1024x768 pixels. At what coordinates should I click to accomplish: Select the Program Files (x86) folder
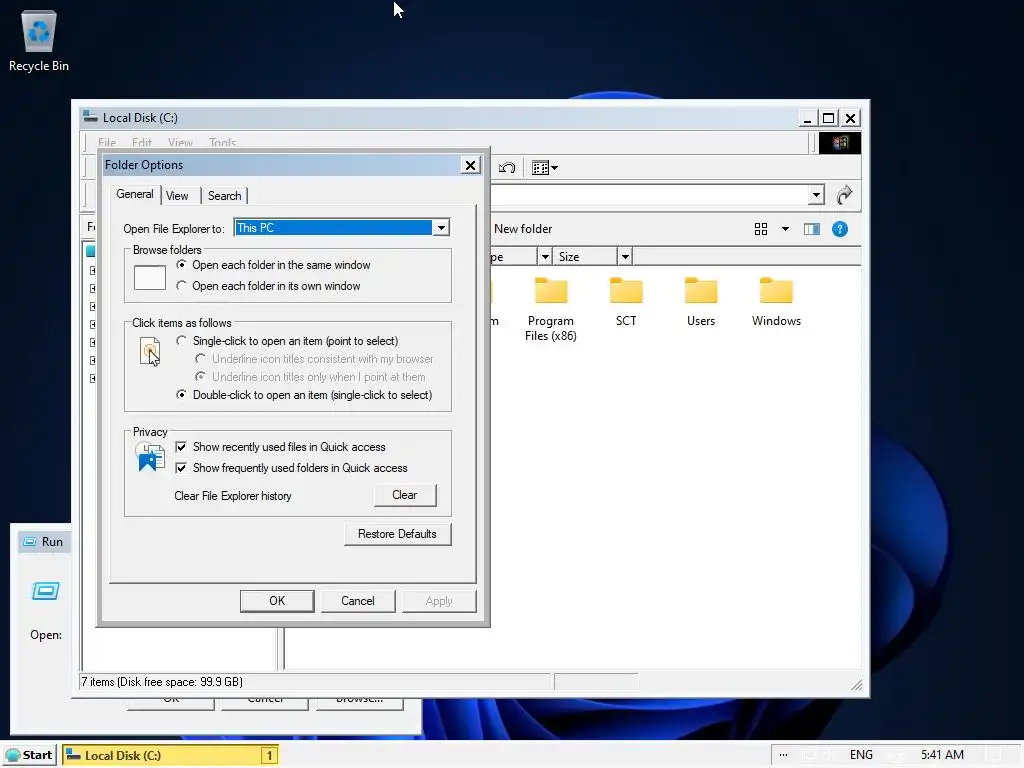pyautogui.click(x=551, y=308)
